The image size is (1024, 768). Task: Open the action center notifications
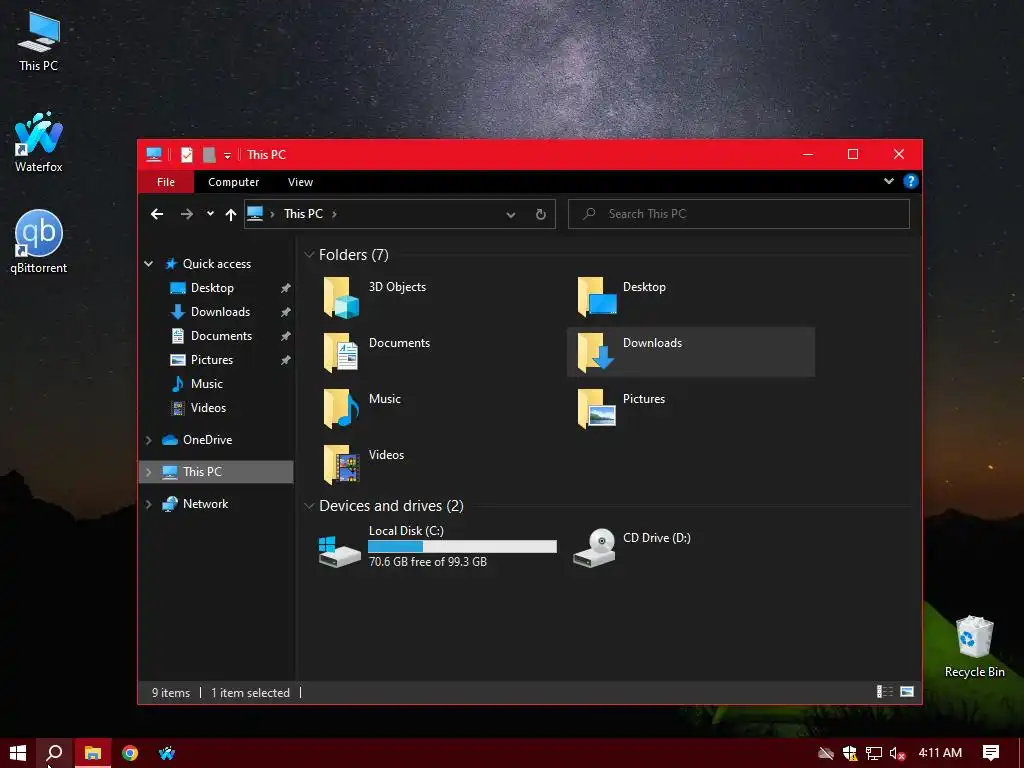click(991, 753)
